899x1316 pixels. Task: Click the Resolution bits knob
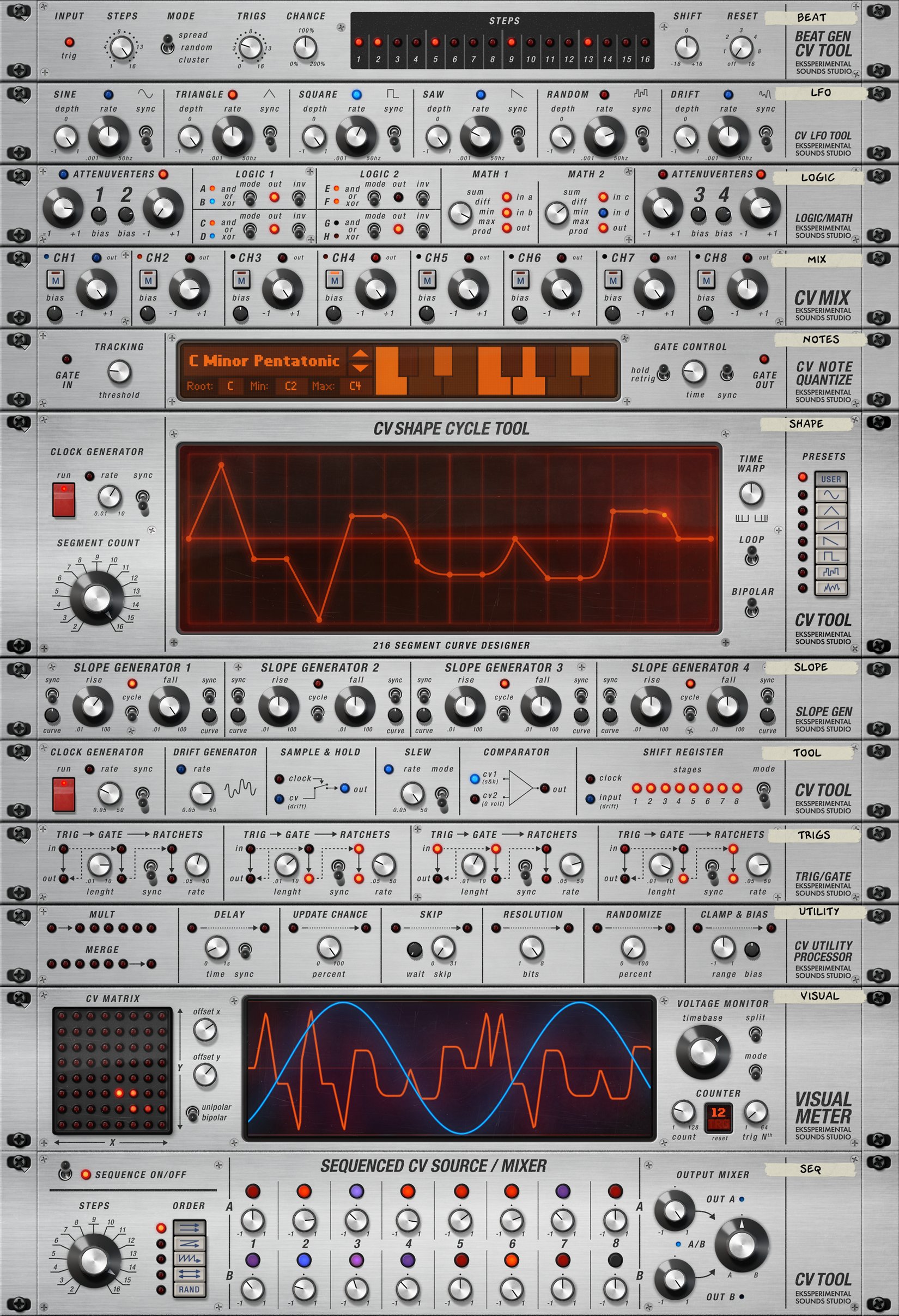click(531, 947)
